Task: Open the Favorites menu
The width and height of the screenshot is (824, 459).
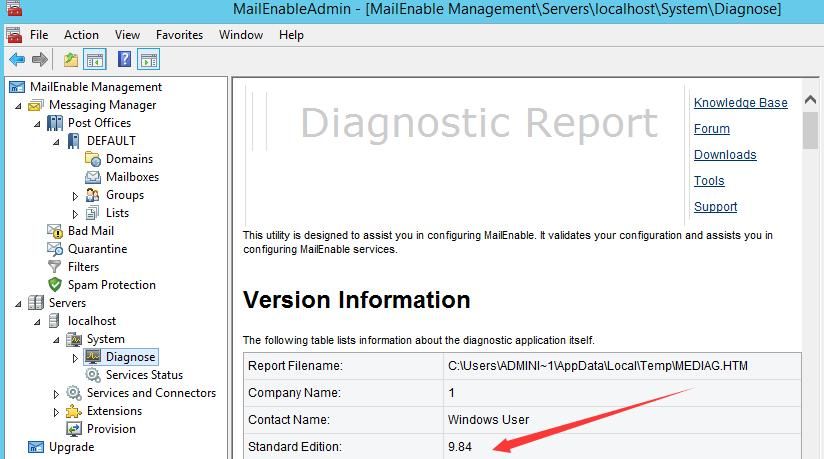Action: click(x=179, y=35)
